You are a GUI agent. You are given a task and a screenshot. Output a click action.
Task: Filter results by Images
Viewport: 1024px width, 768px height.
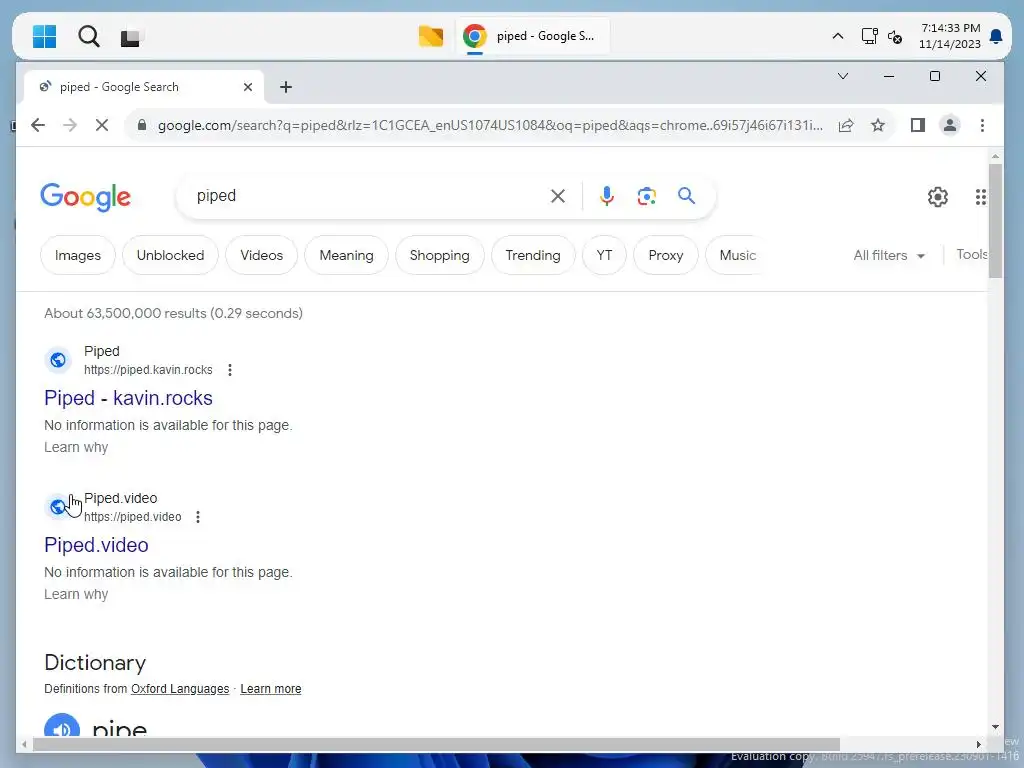coord(78,255)
